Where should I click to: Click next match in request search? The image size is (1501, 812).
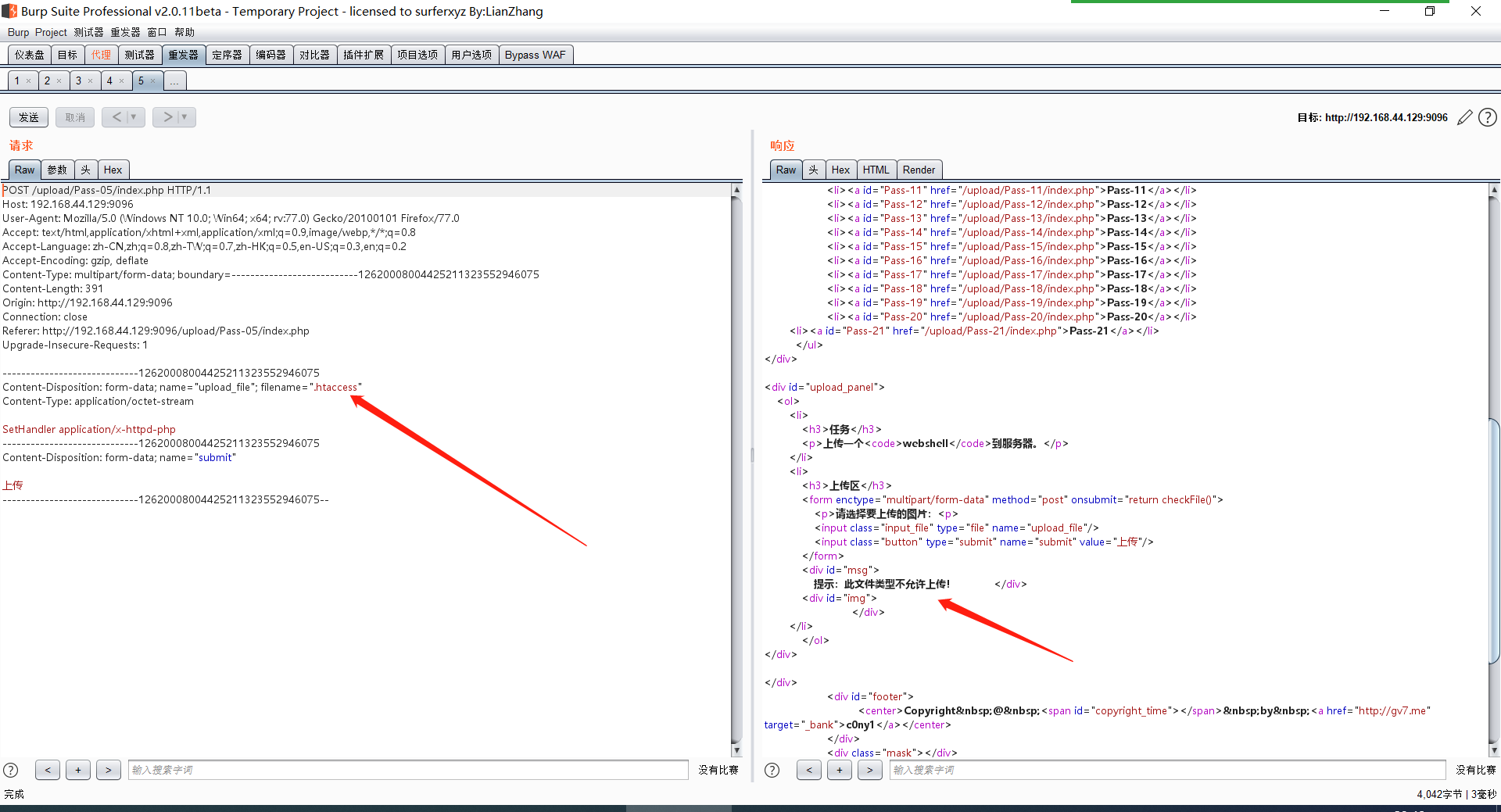(x=109, y=770)
